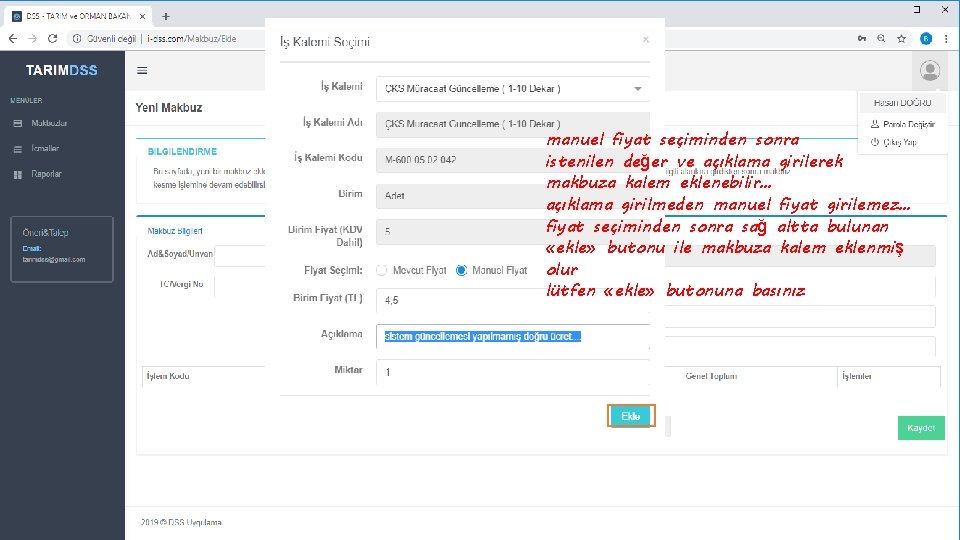Click the Ad&Soyad/Unvan input field

point(240,256)
